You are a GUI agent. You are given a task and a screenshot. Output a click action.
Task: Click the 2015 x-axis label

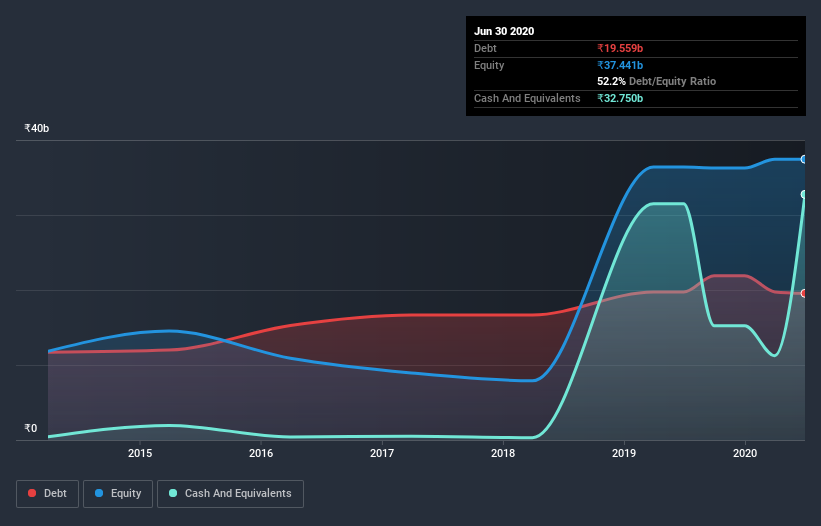(x=140, y=453)
